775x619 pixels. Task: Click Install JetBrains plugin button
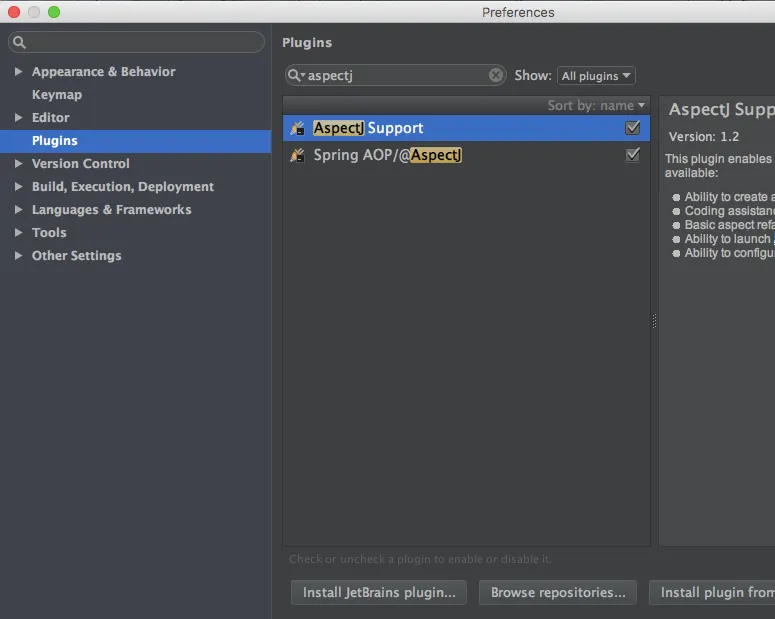(x=379, y=592)
